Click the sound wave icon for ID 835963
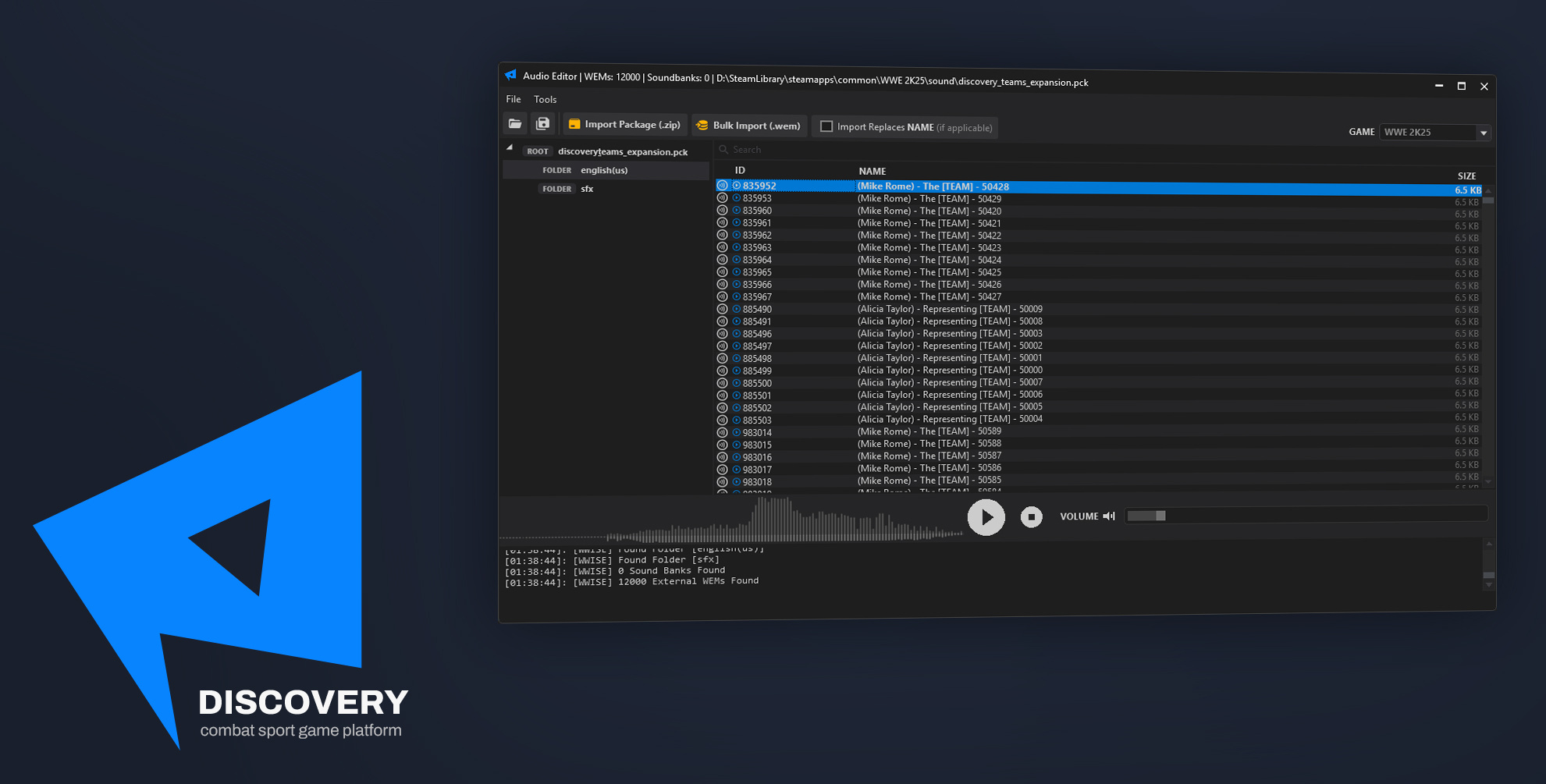Viewport: 1546px width, 784px height. (x=722, y=247)
